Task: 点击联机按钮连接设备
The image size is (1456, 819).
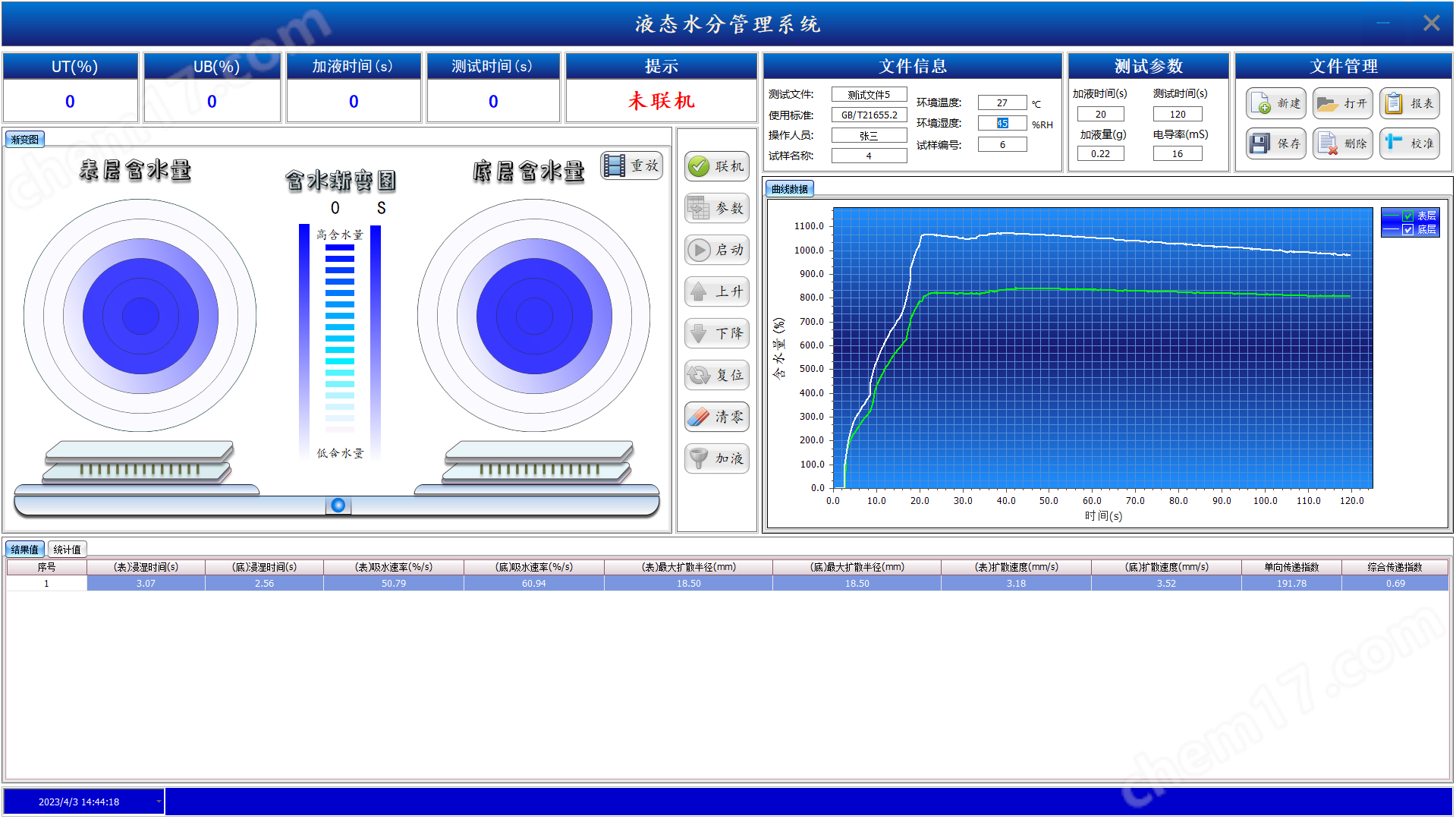Action: (x=715, y=165)
